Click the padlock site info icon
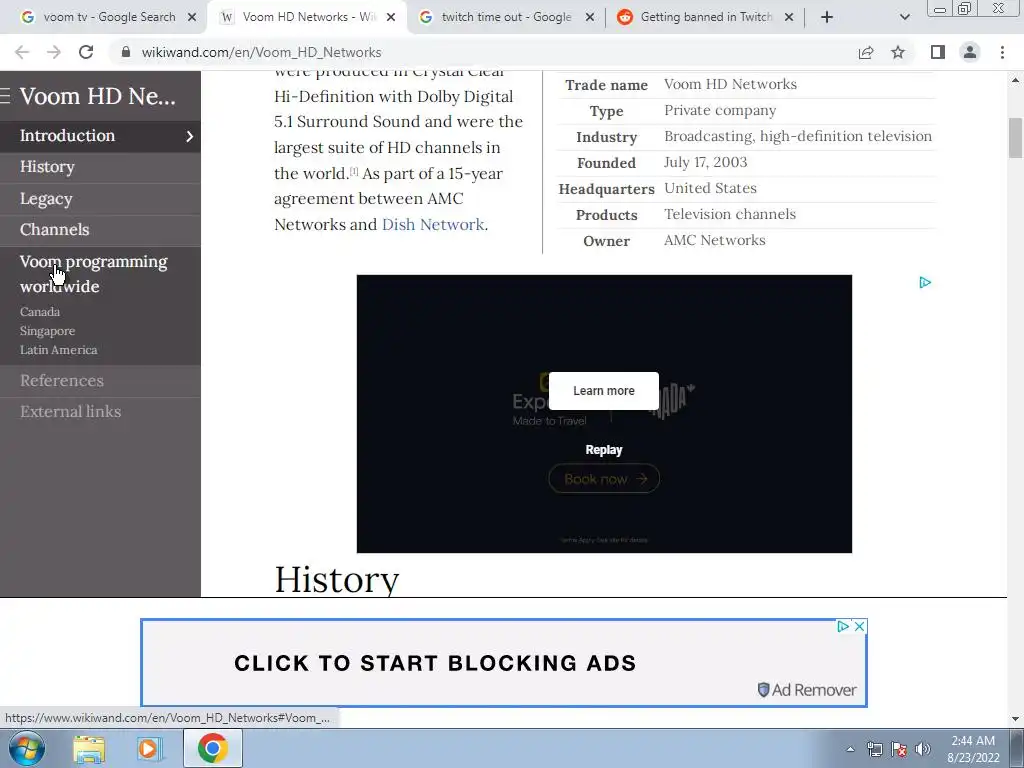 point(126,52)
